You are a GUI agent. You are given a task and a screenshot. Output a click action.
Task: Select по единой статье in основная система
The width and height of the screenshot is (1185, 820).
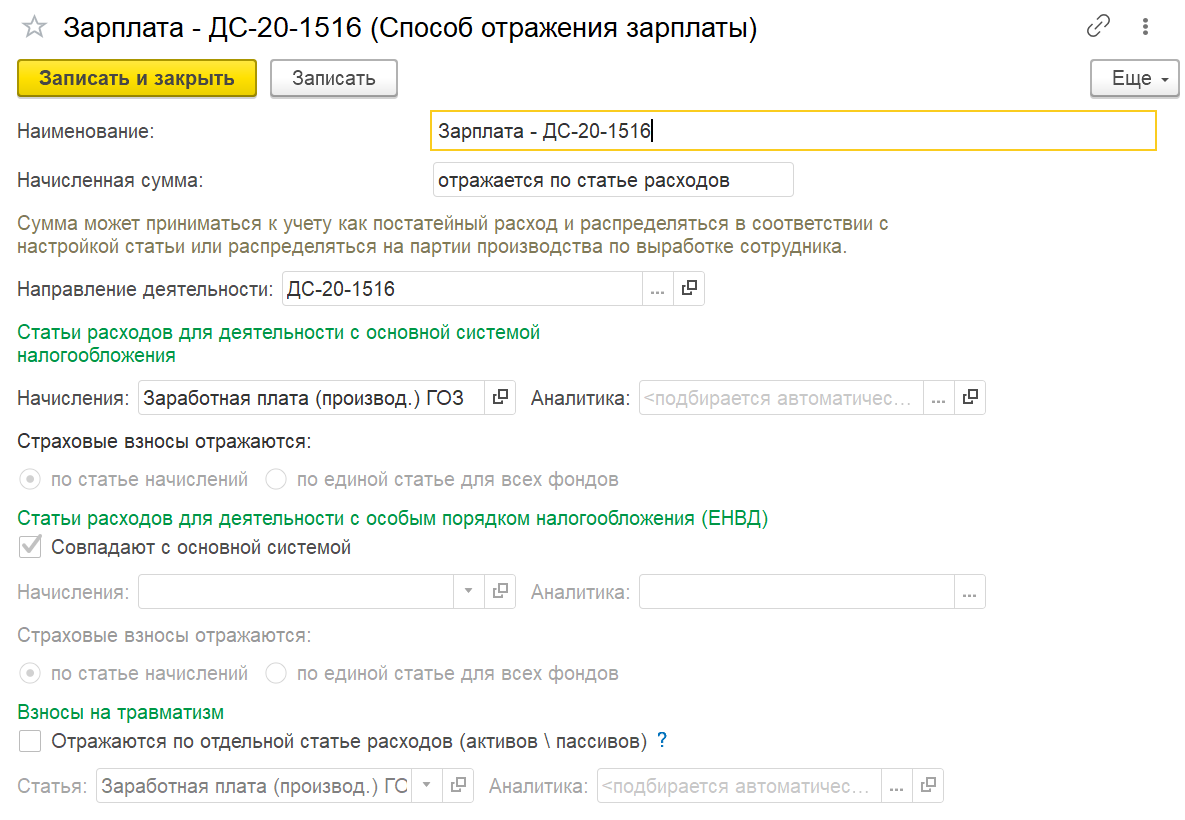[276, 479]
